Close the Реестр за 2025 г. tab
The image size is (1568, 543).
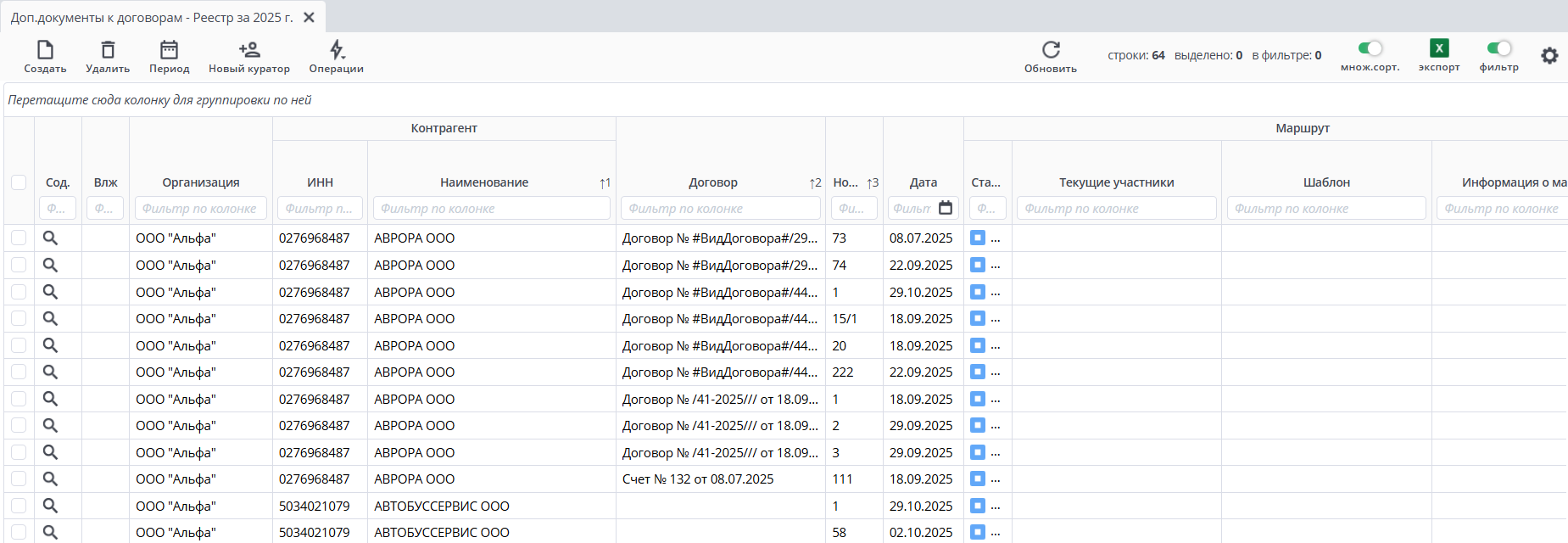coord(310,17)
